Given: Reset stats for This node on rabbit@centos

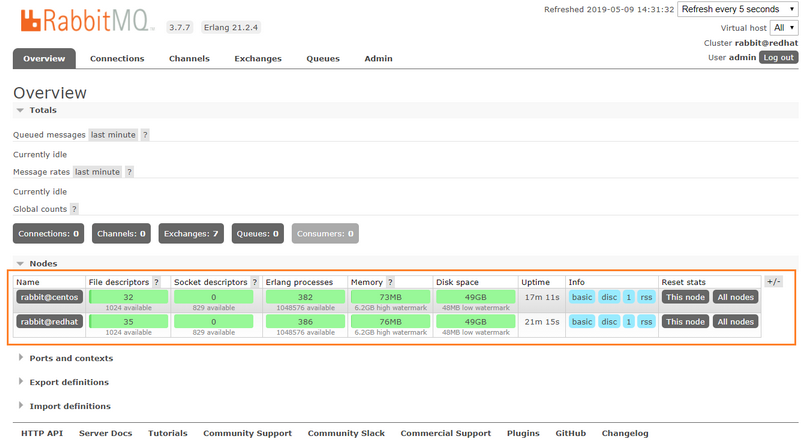Looking at the screenshot, I should [x=685, y=297].
